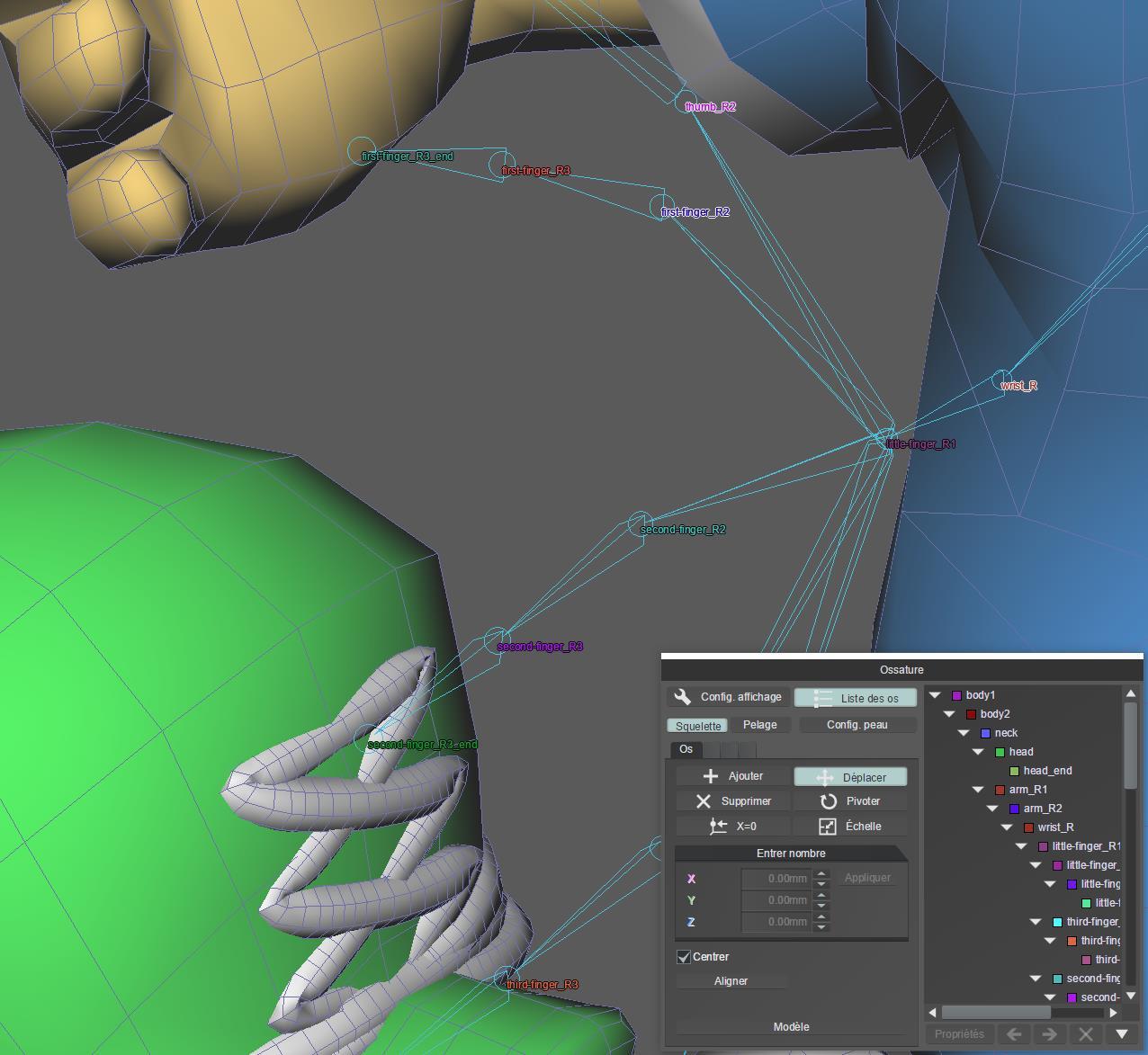Click the green head bone color swatch
Viewport: 1148px width, 1055px height.
(1000, 752)
